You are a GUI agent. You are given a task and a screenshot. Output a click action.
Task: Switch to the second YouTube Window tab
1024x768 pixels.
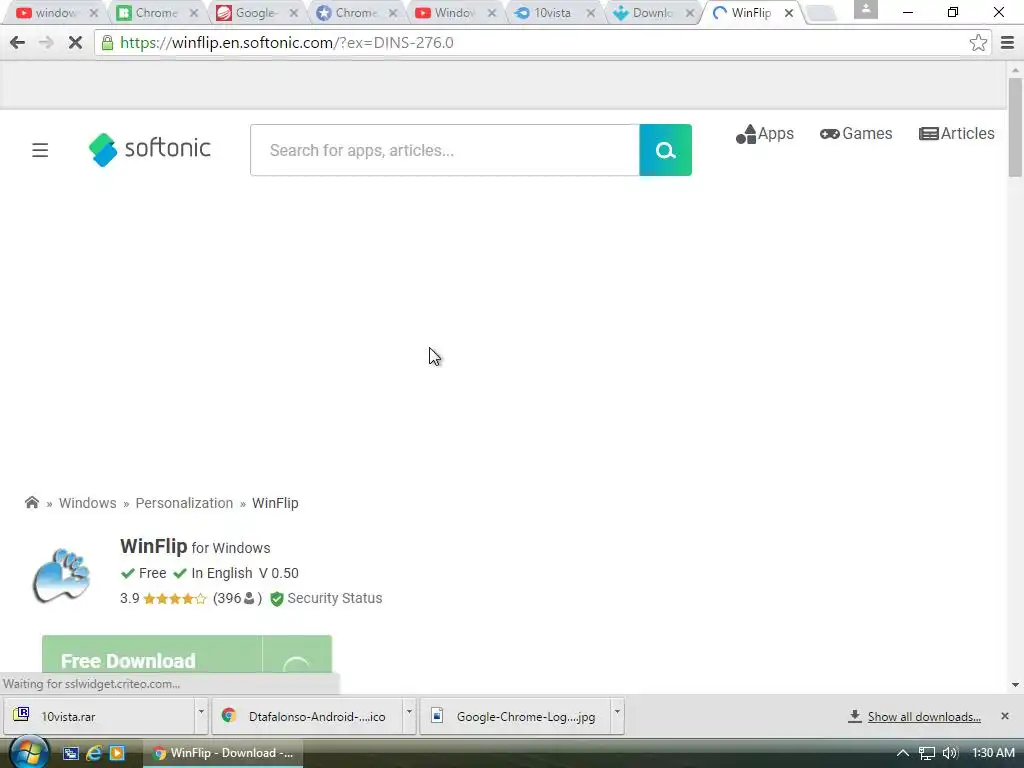coord(455,13)
